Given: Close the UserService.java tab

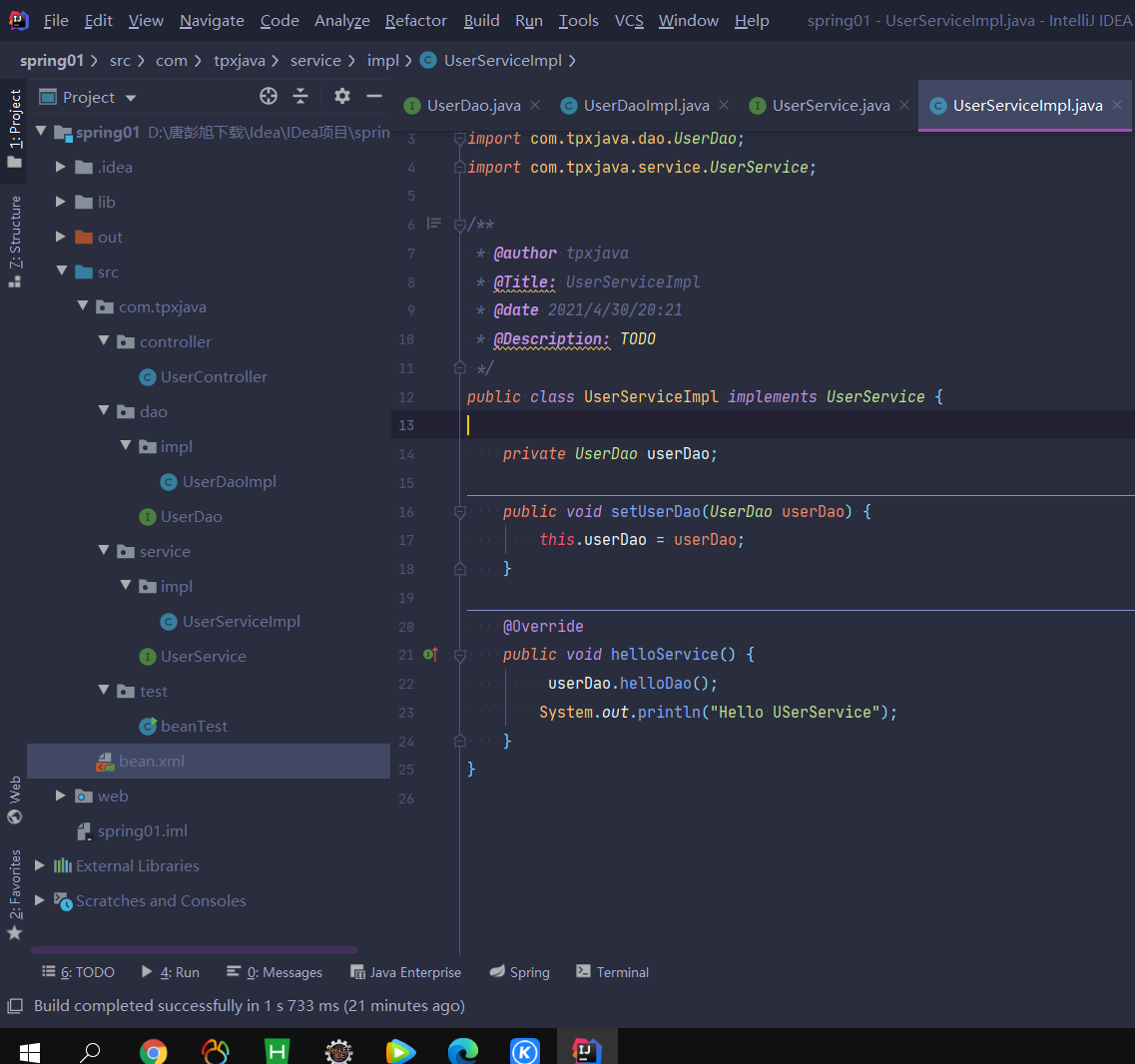Looking at the screenshot, I should [904, 105].
